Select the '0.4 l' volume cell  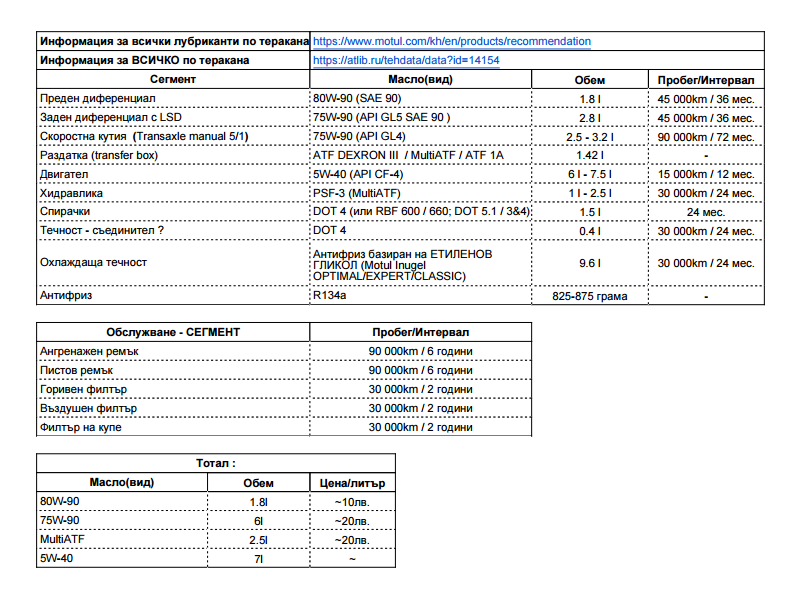pyautogui.click(x=590, y=231)
